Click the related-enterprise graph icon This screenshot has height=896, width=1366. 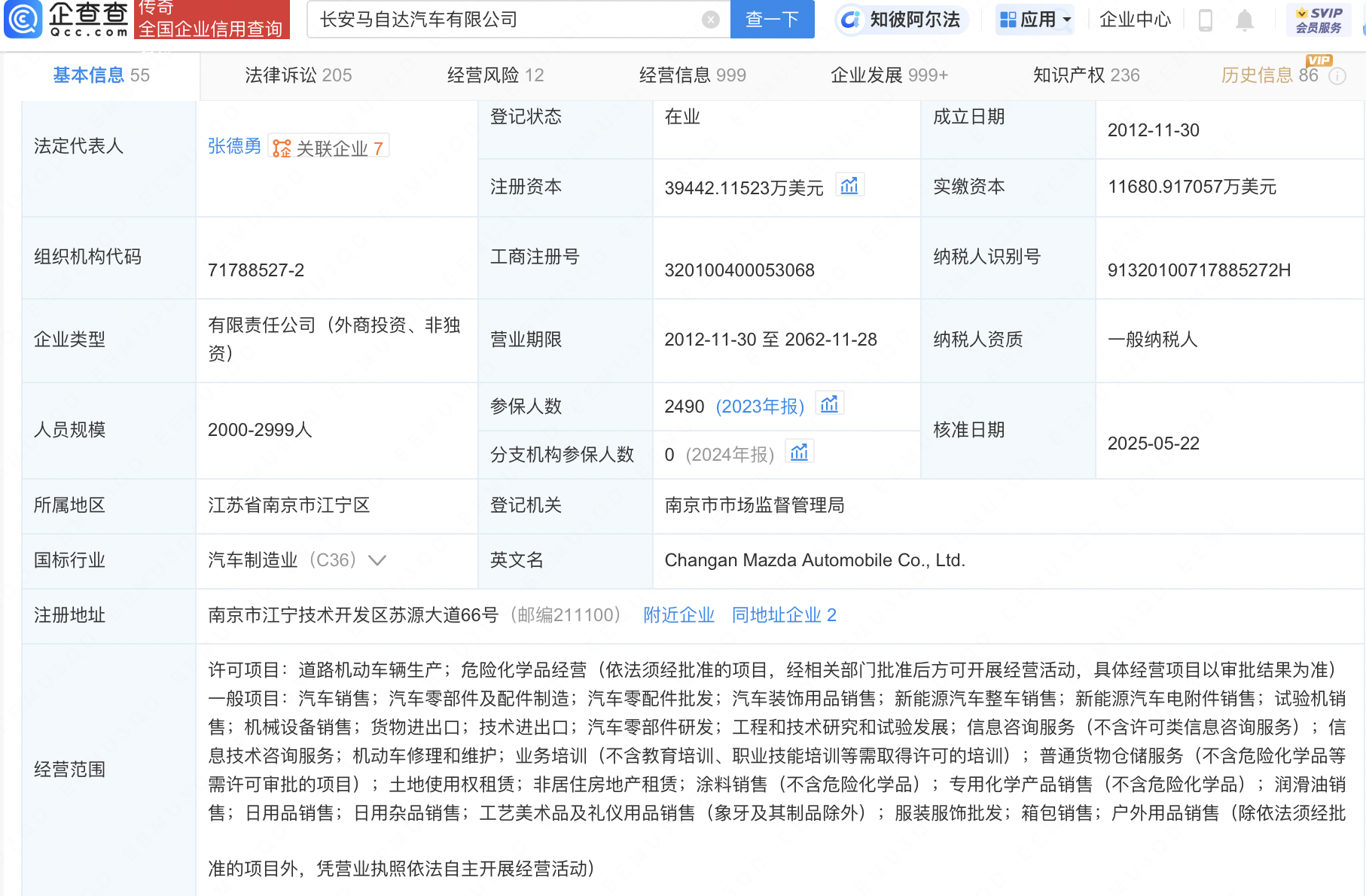tap(282, 148)
